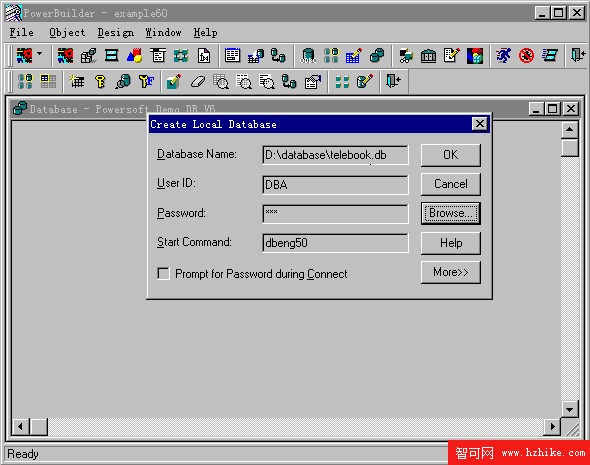Viewport: 590px width, 465px height.
Task: Click the Start Command field dbeng50
Action: (x=335, y=243)
